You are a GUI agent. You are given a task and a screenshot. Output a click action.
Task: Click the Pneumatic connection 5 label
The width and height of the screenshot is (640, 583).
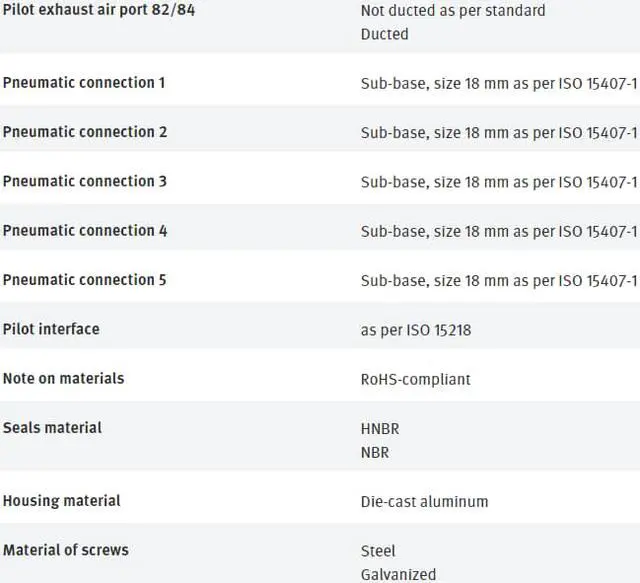[85, 280]
